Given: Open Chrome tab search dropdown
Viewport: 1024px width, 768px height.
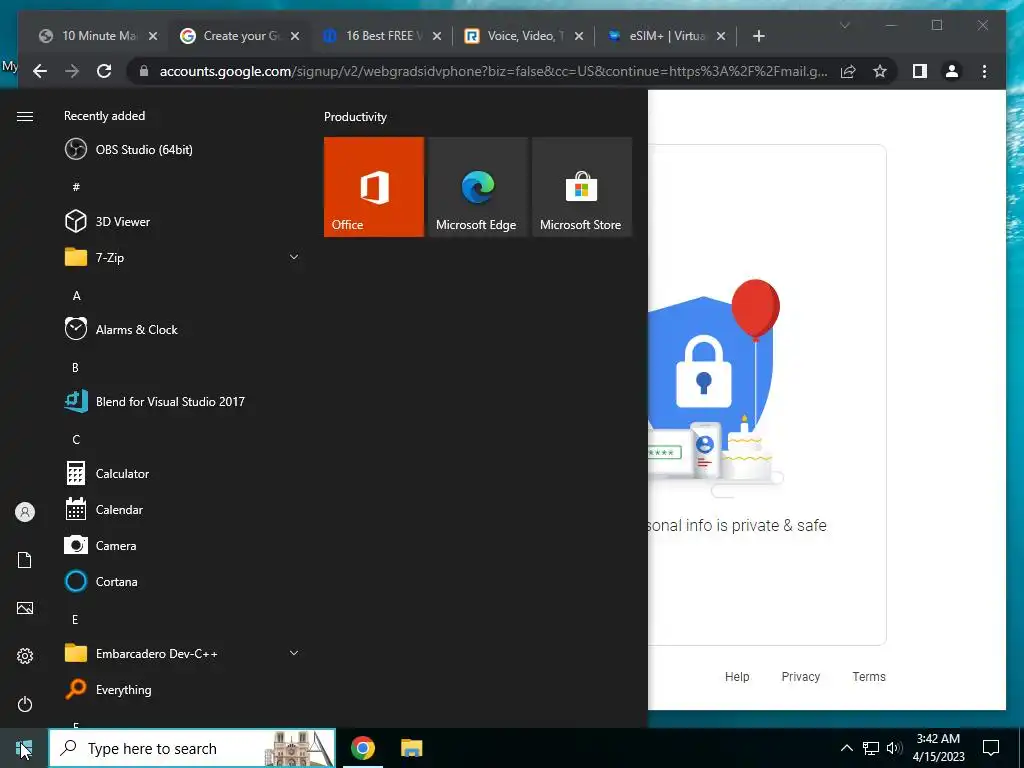Looking at the screenshot, I should (844, 25).
